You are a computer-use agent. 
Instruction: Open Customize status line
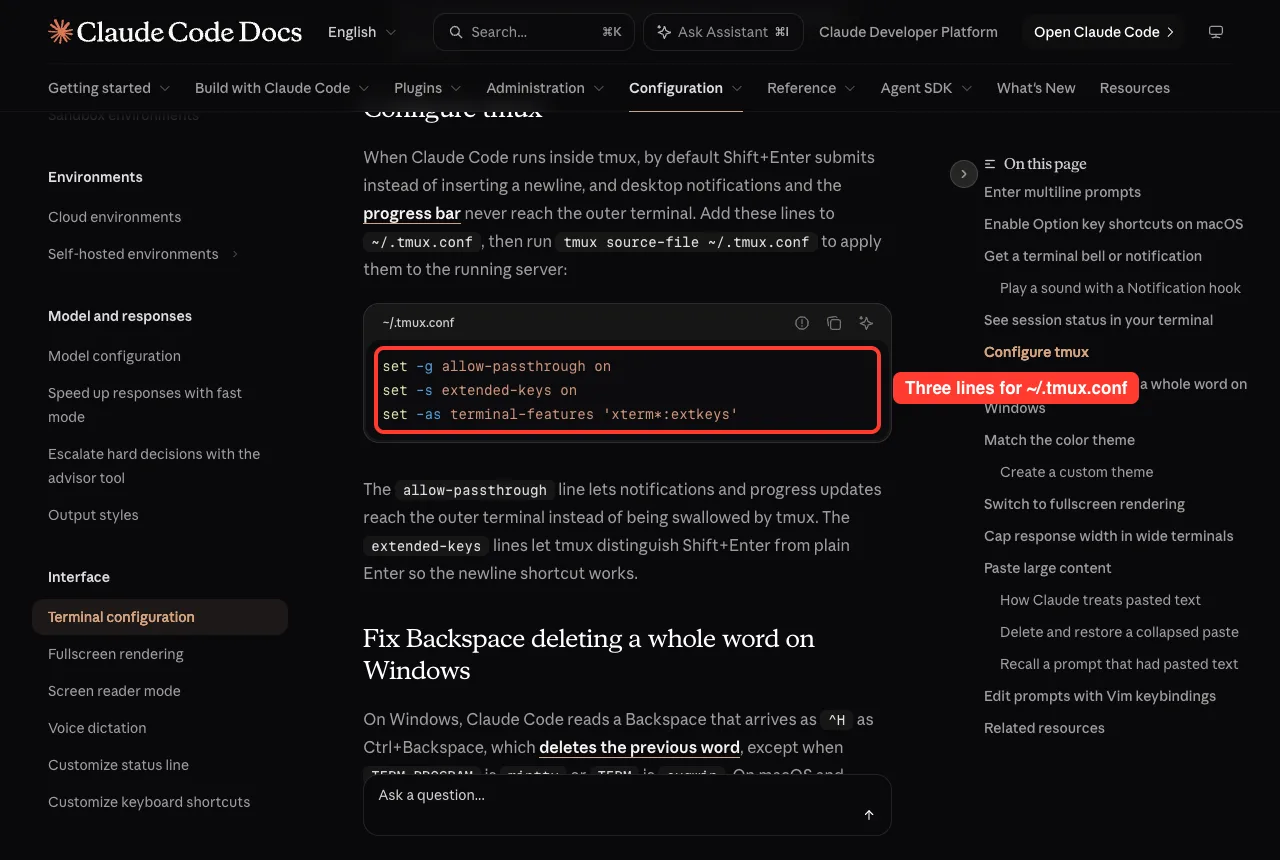coord(118,765)
